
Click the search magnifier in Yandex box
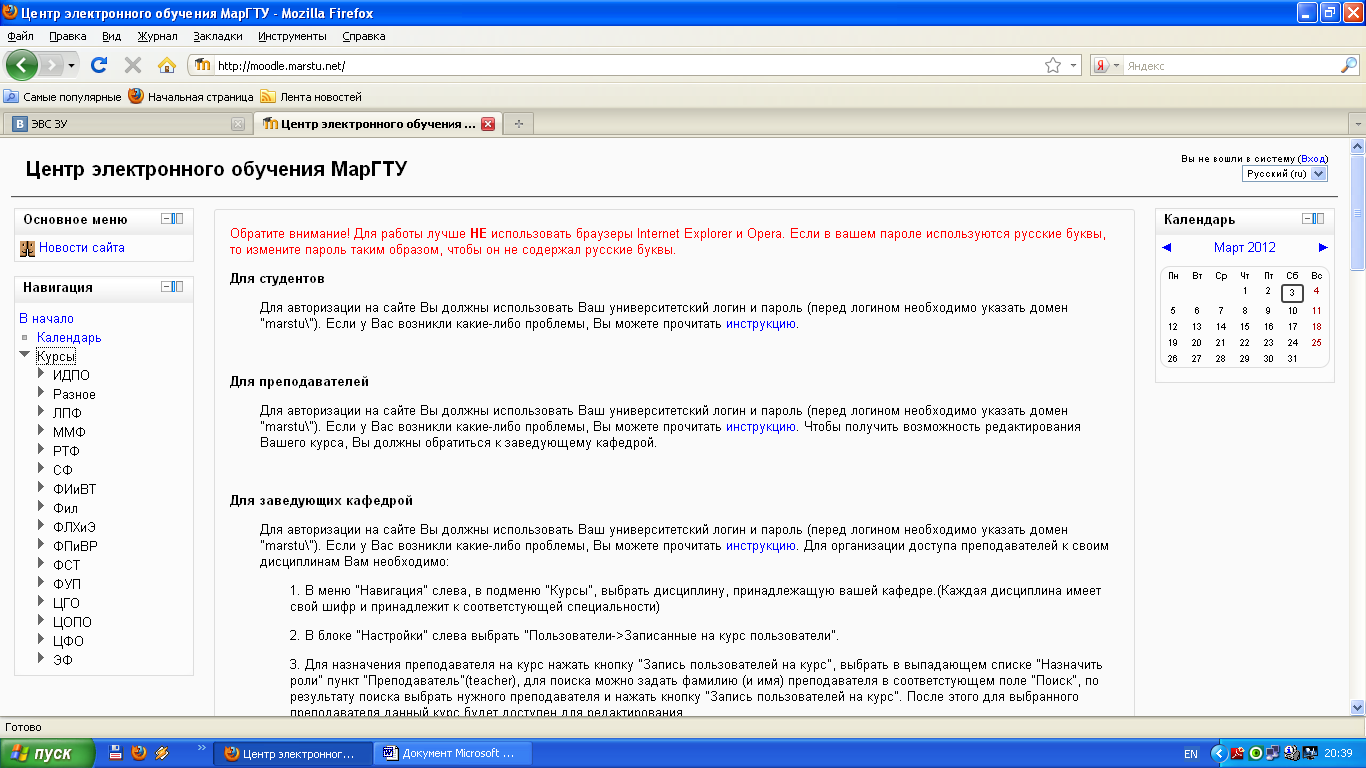[x=1349, y=65]
